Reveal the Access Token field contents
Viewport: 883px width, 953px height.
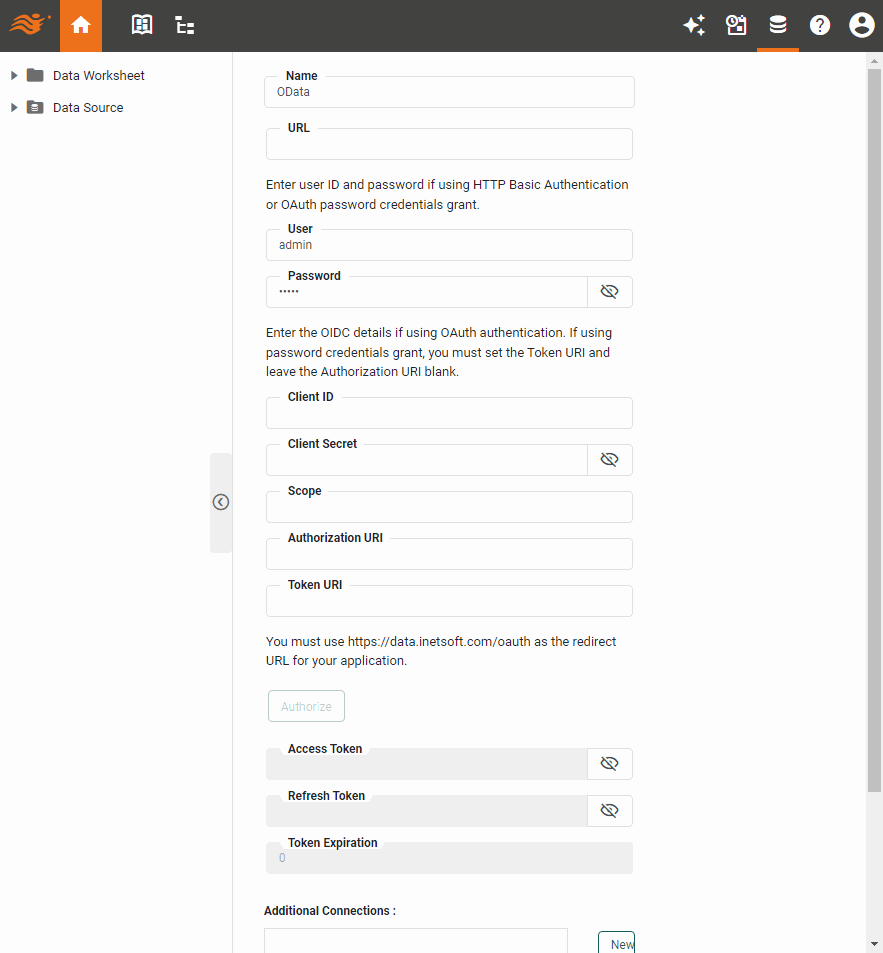[x=609, y=763]
